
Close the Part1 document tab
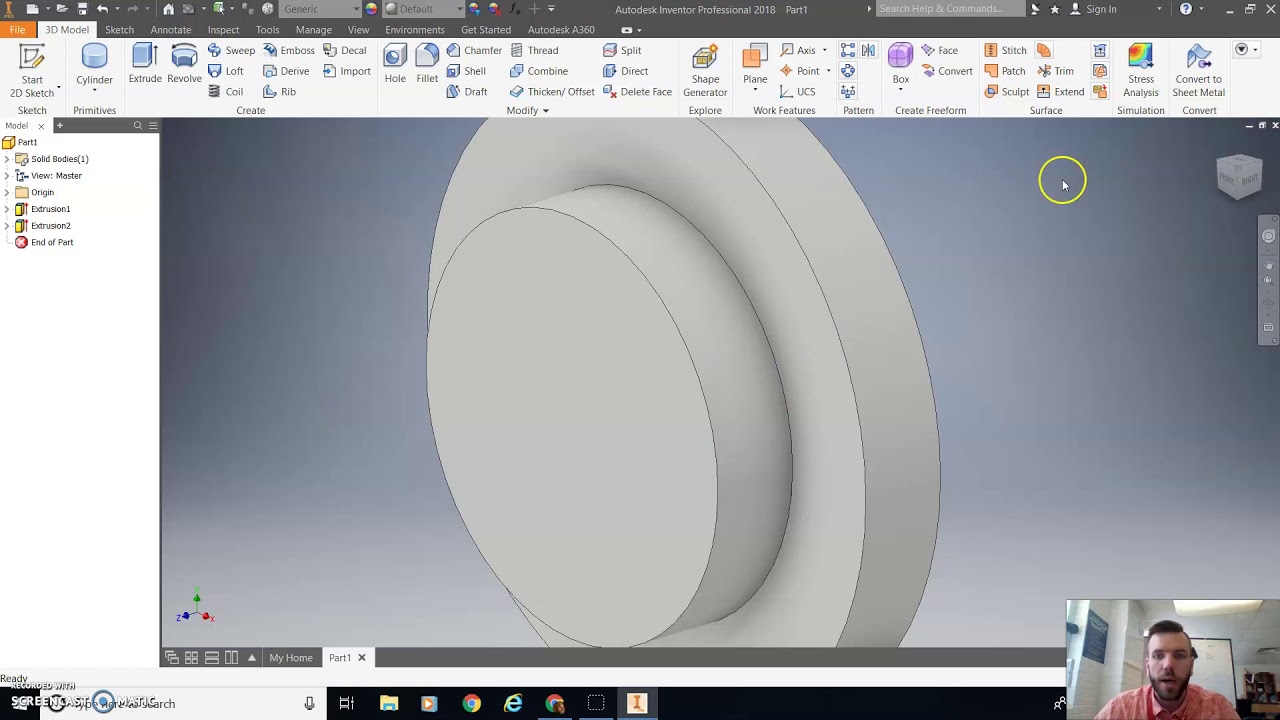pos(362,658)
